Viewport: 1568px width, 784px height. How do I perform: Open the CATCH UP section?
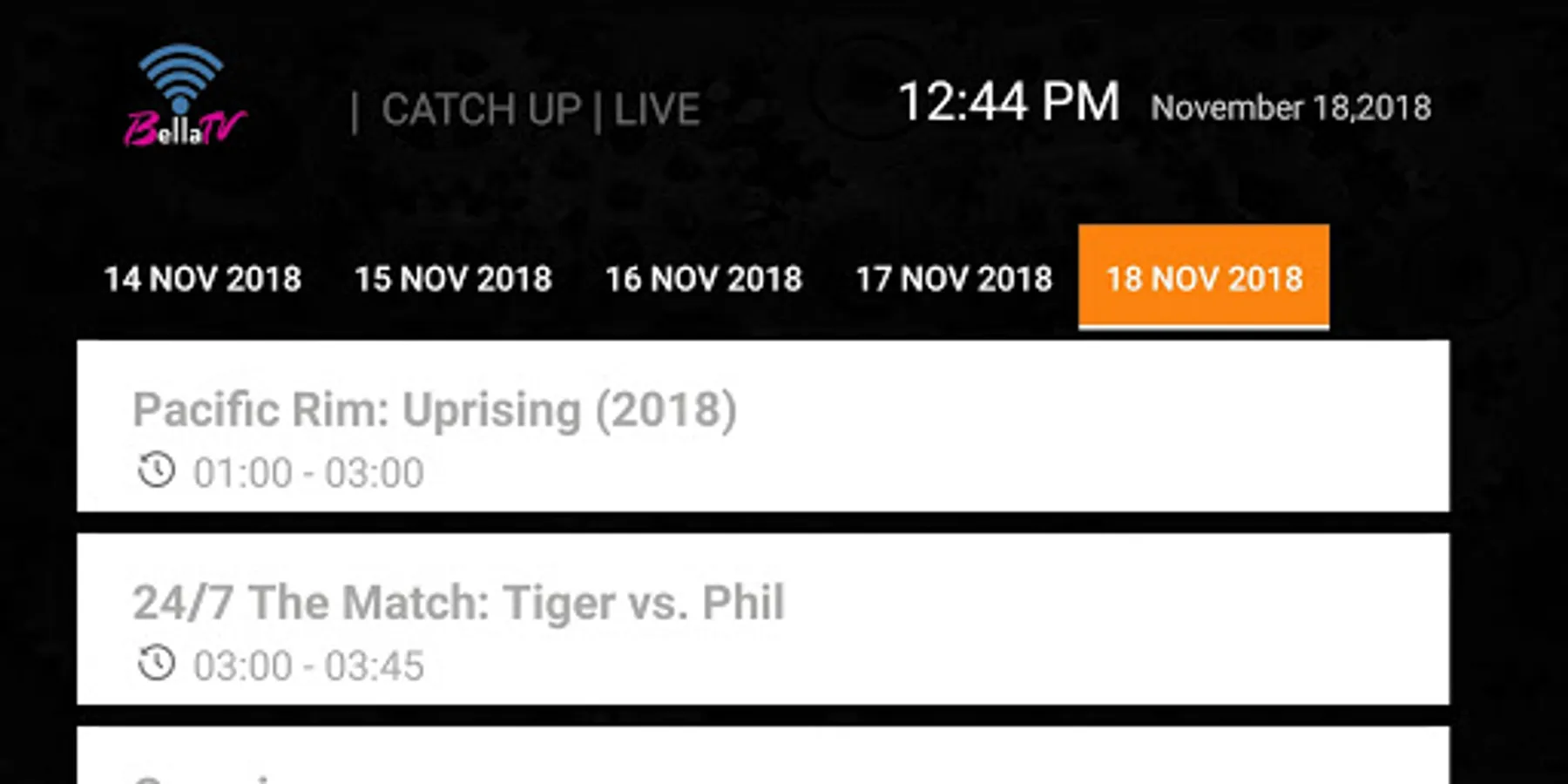(481, 110)
